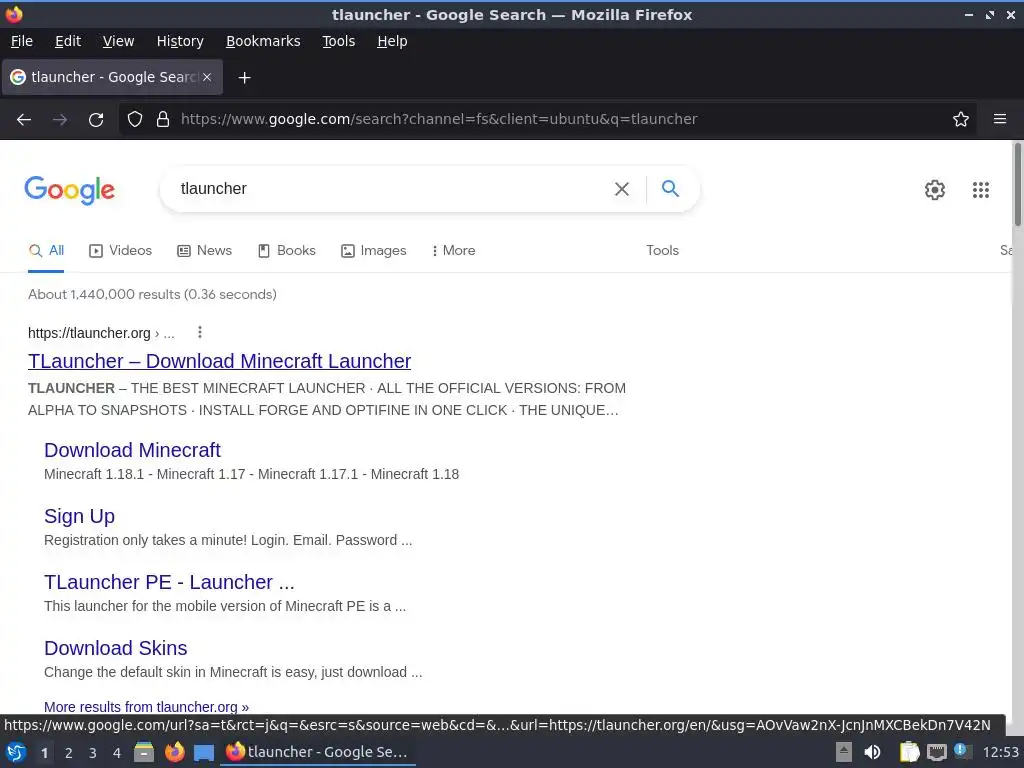Select virtual desktop 1 in the pager

44,753
